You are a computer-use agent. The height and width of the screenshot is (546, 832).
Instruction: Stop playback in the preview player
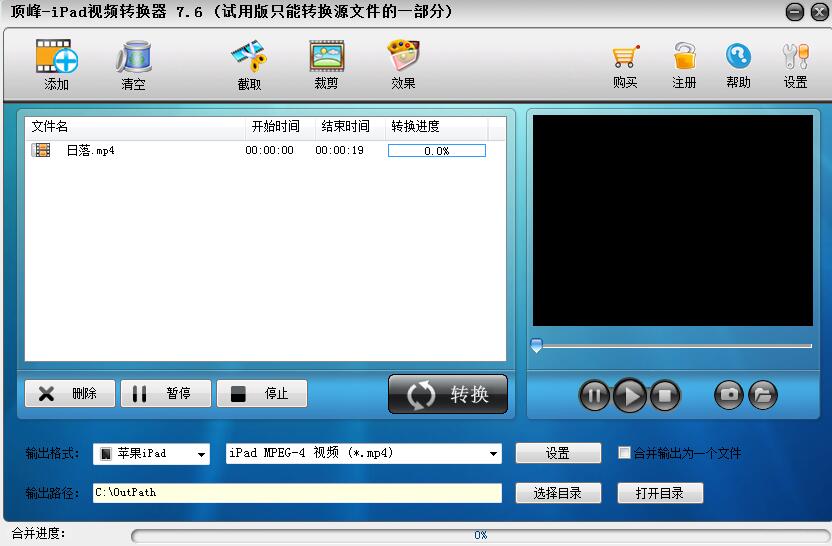(x=665, y=395)
